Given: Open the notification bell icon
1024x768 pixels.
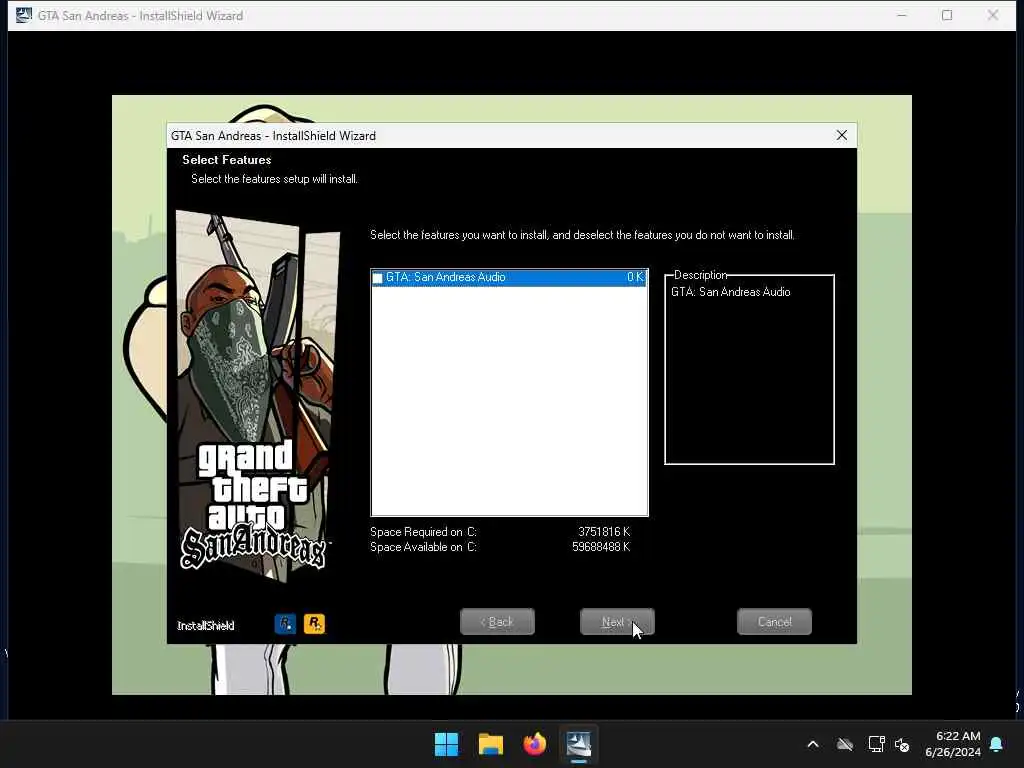Looking at the screenshot, I should (x=997, y=744).
